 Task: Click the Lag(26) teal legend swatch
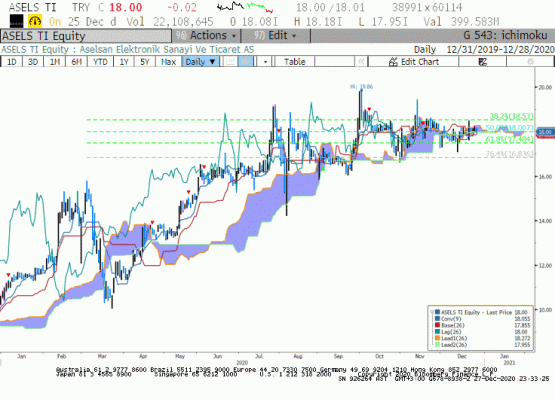pyautogui.click(x=437, y=332)
